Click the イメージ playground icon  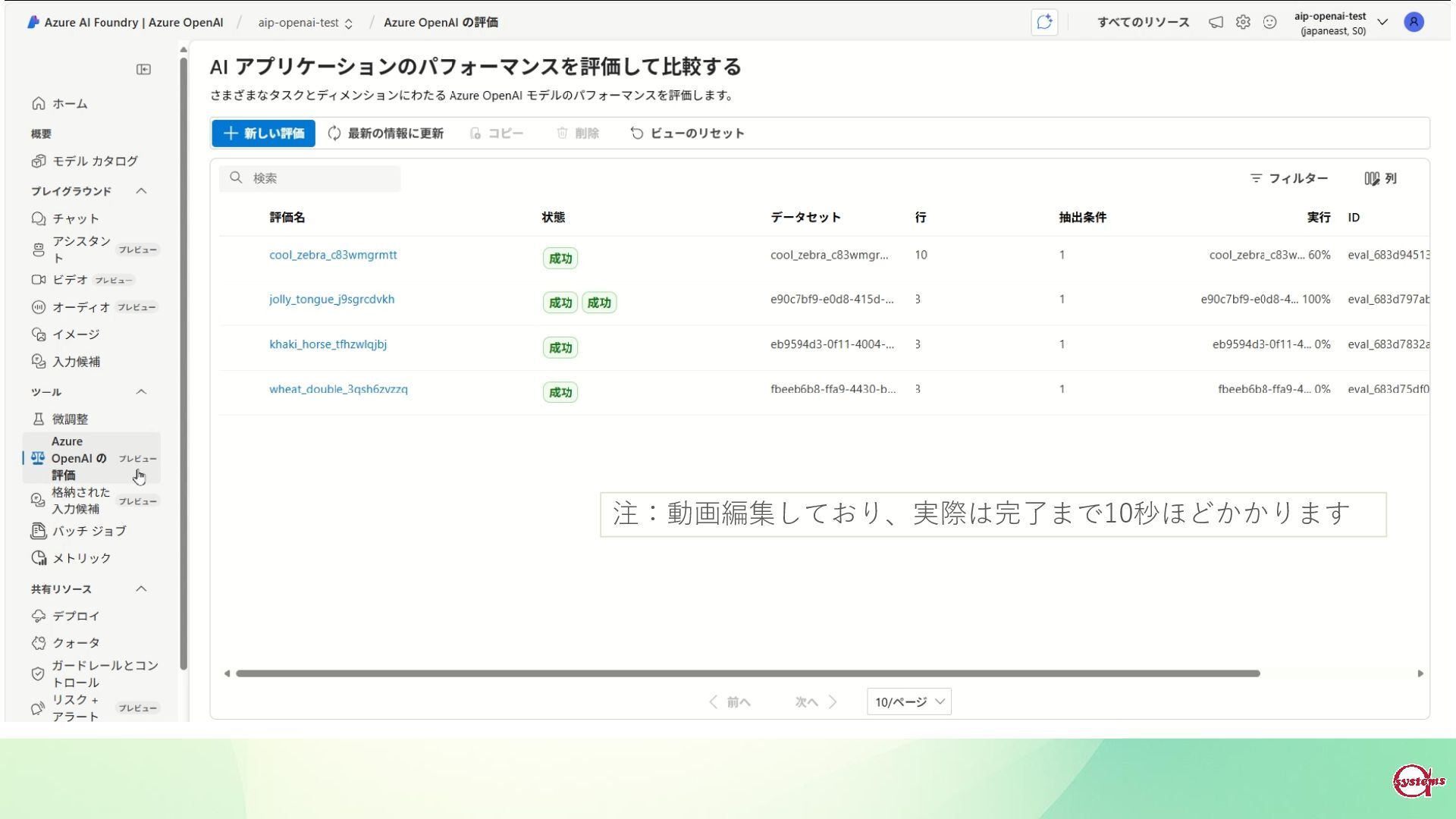pyautogui.click(x=39, y=334)
